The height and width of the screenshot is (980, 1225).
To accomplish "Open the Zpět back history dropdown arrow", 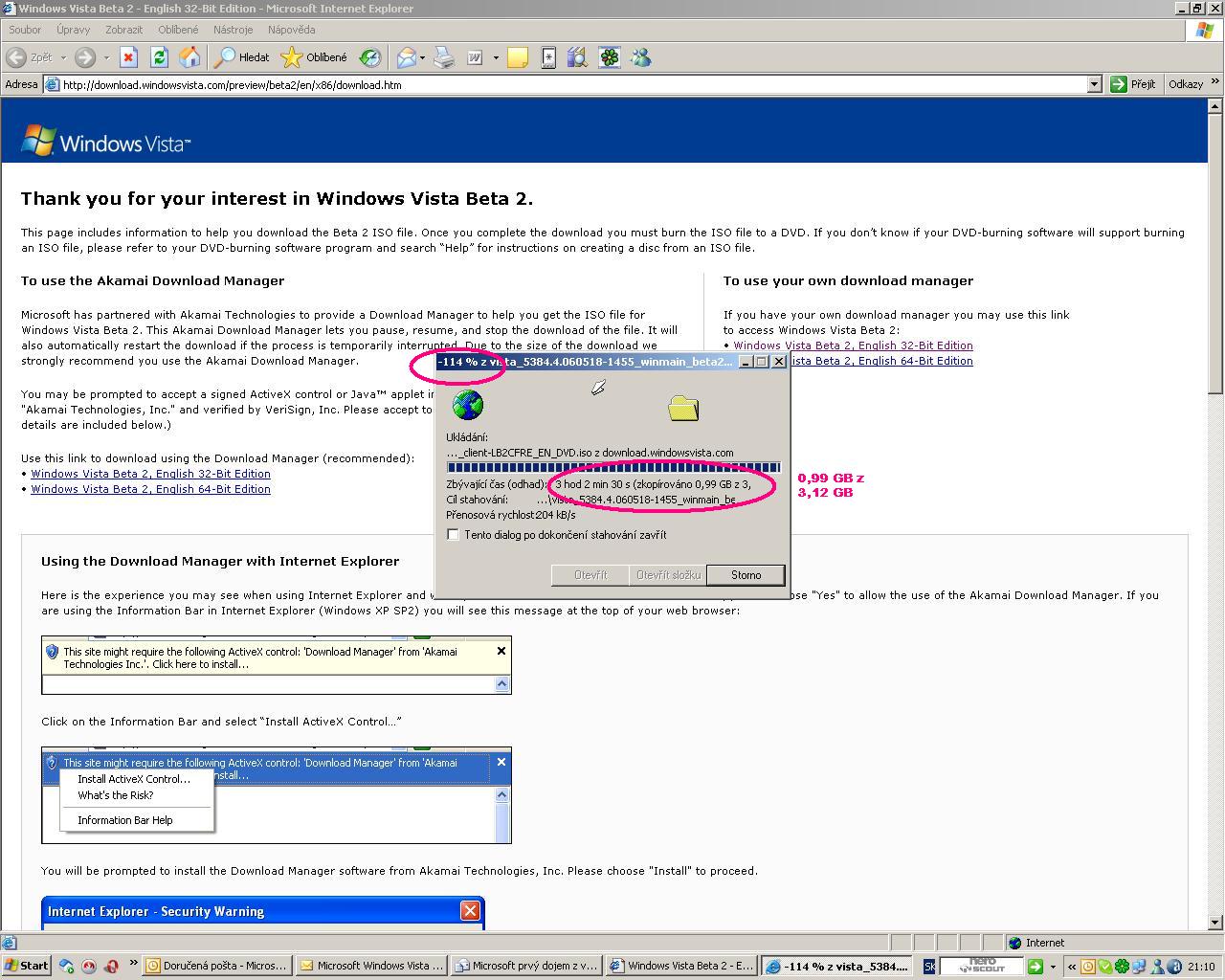I will pyautogui.click(x=63, y=57).
